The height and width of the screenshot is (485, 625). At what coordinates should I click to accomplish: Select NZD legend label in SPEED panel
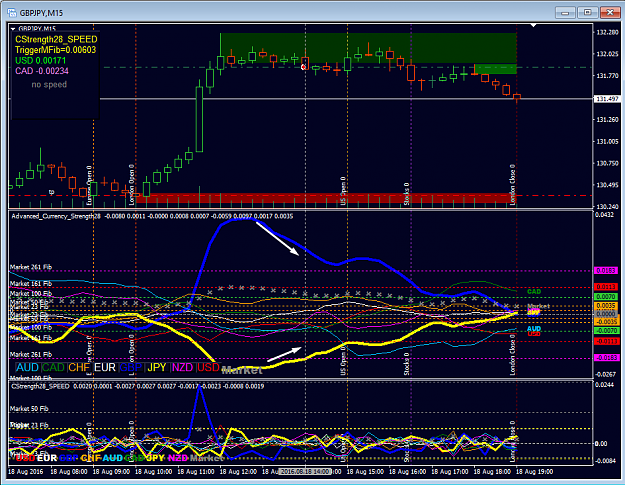178,458
